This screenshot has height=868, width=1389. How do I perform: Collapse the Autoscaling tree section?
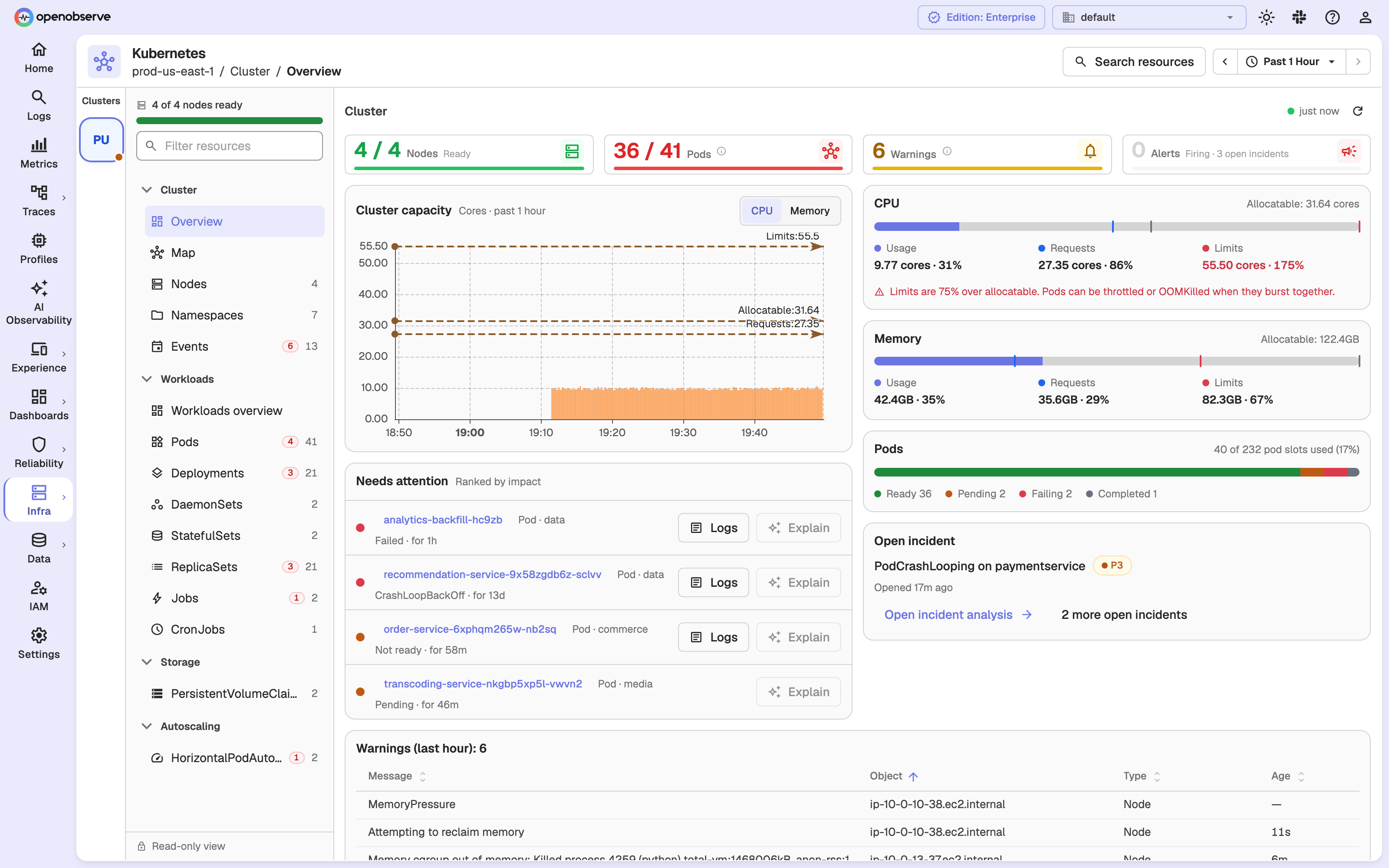(147, 726)
